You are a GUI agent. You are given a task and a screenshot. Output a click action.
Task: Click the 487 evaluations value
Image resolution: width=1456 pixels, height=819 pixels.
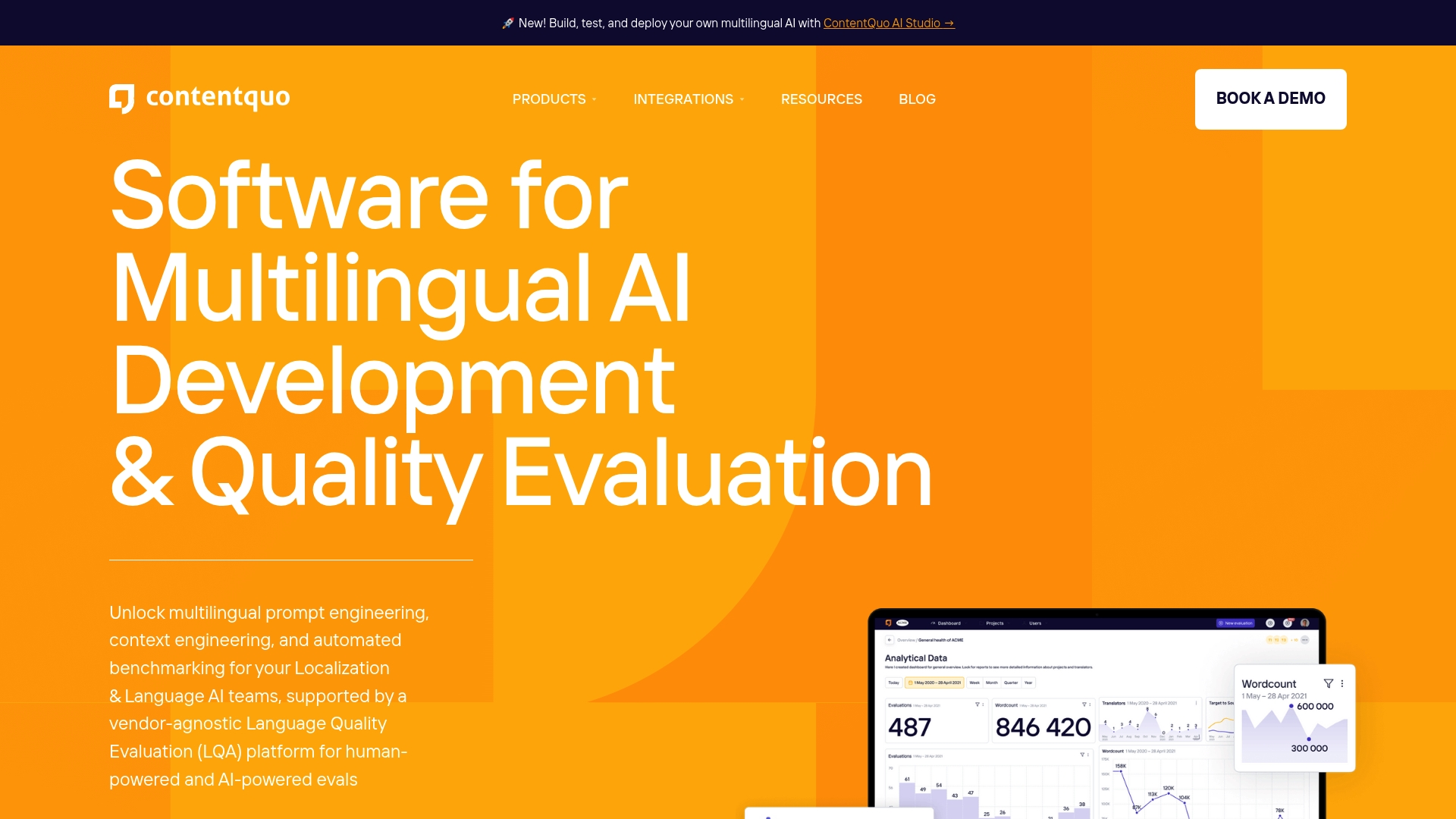click(909, 727)
